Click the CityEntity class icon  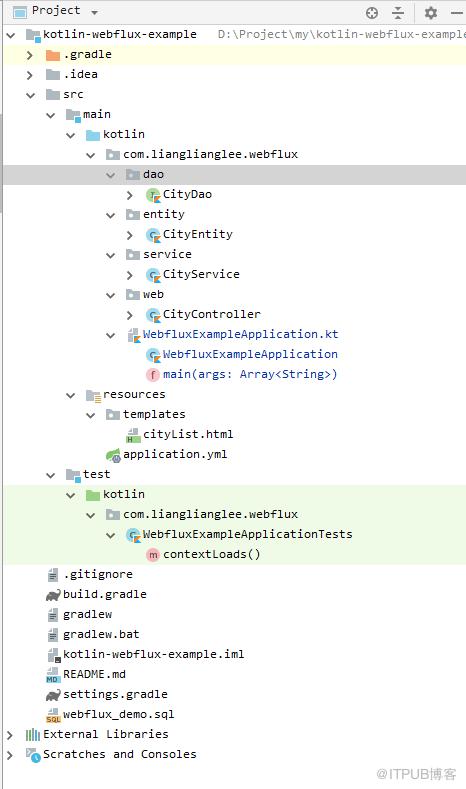(x=153, y=235)
